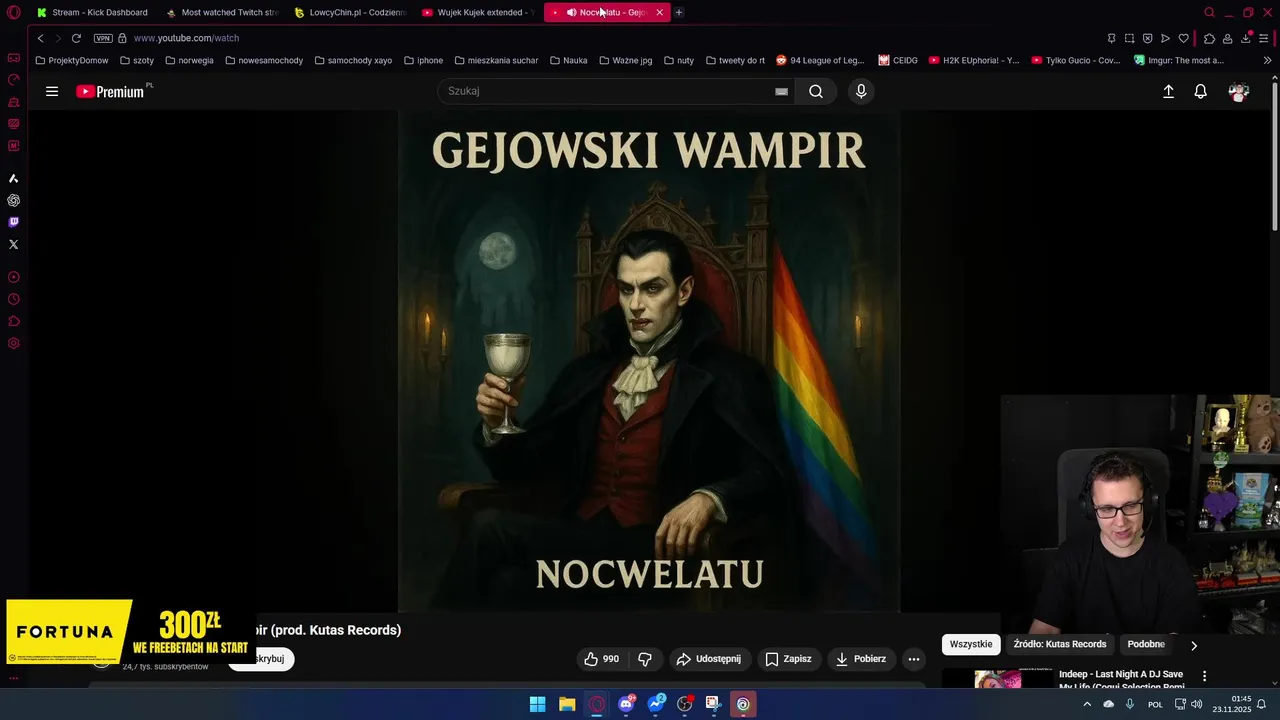Click the search magnifier button in YouTube
The height and width of the screenshot is (720, 1280).
point(816,91)
